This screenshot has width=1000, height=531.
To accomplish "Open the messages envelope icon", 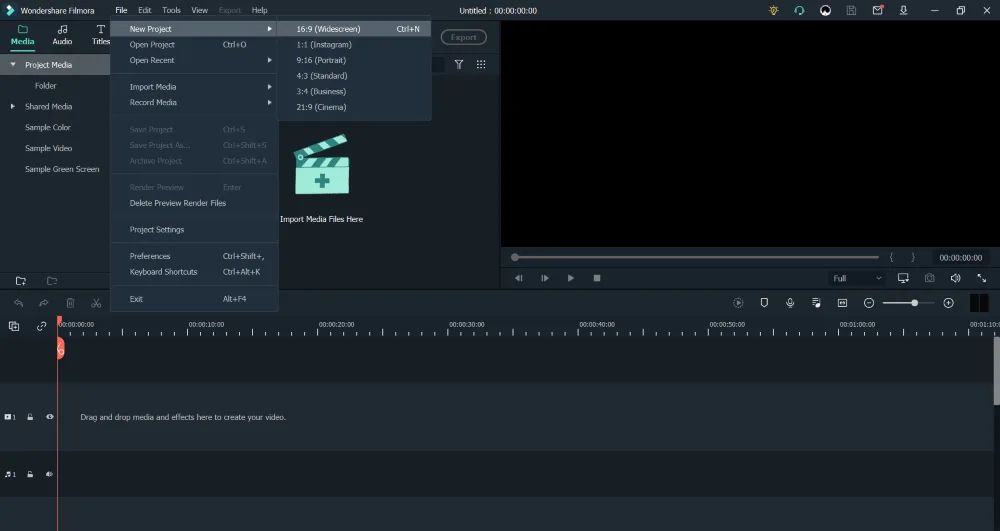I will coord(878,10).
